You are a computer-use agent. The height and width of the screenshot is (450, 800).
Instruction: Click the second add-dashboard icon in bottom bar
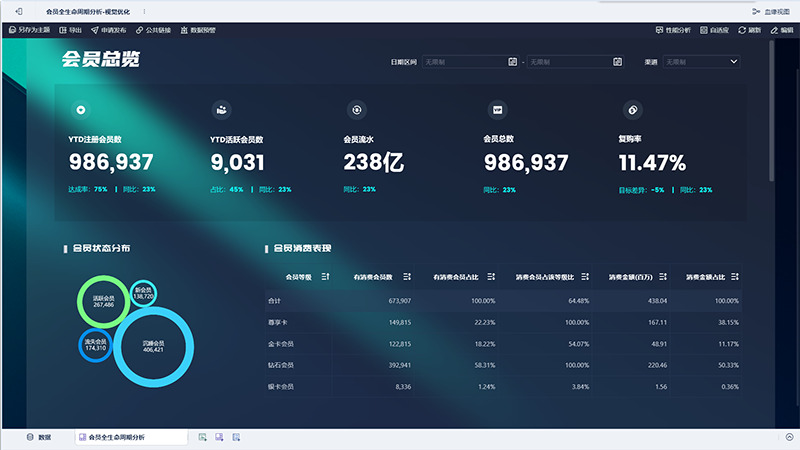[x=219, y=437]
